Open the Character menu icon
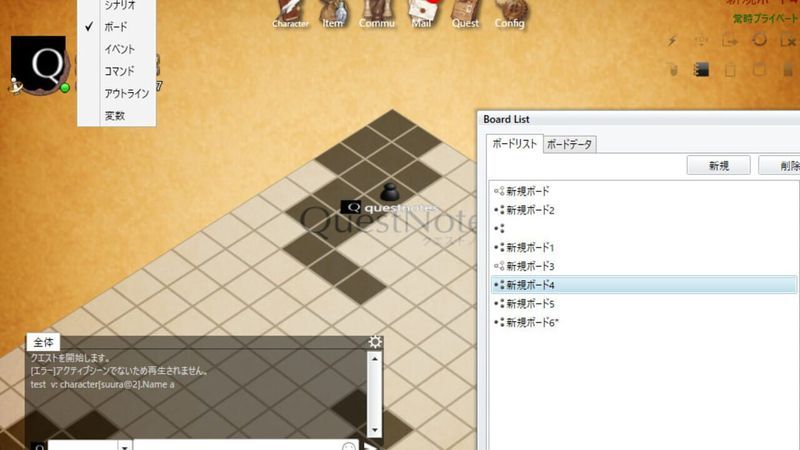Viewport: 800px width, 450px height. click(290, 14)
